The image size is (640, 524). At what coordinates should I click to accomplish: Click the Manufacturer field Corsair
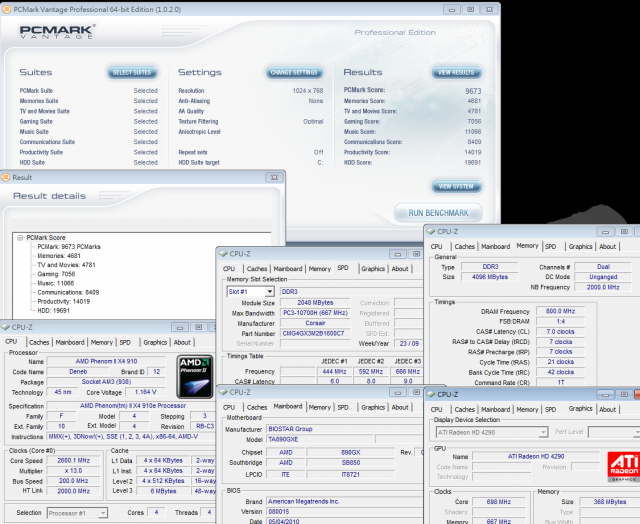pyautogui.click(x=315, y=323)
